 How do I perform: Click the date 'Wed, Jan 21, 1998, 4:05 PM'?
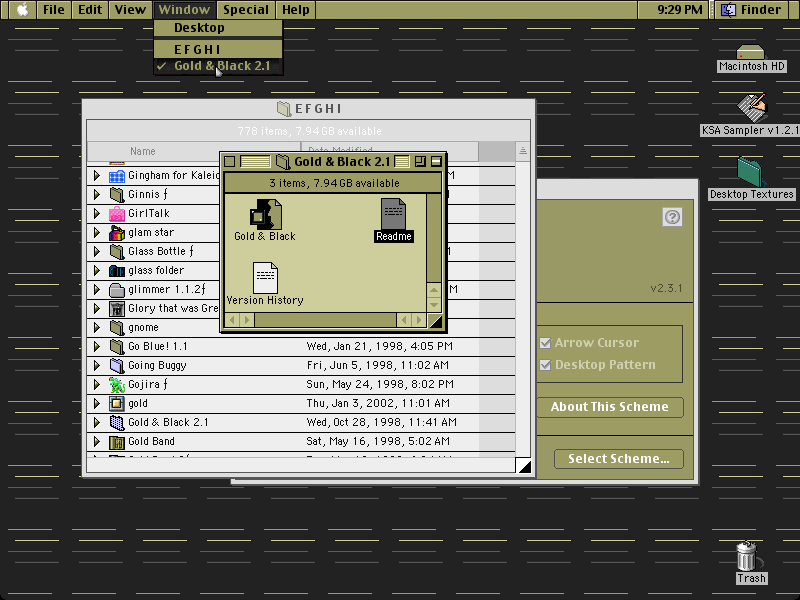pyautogui.click(x=380, y=346)
